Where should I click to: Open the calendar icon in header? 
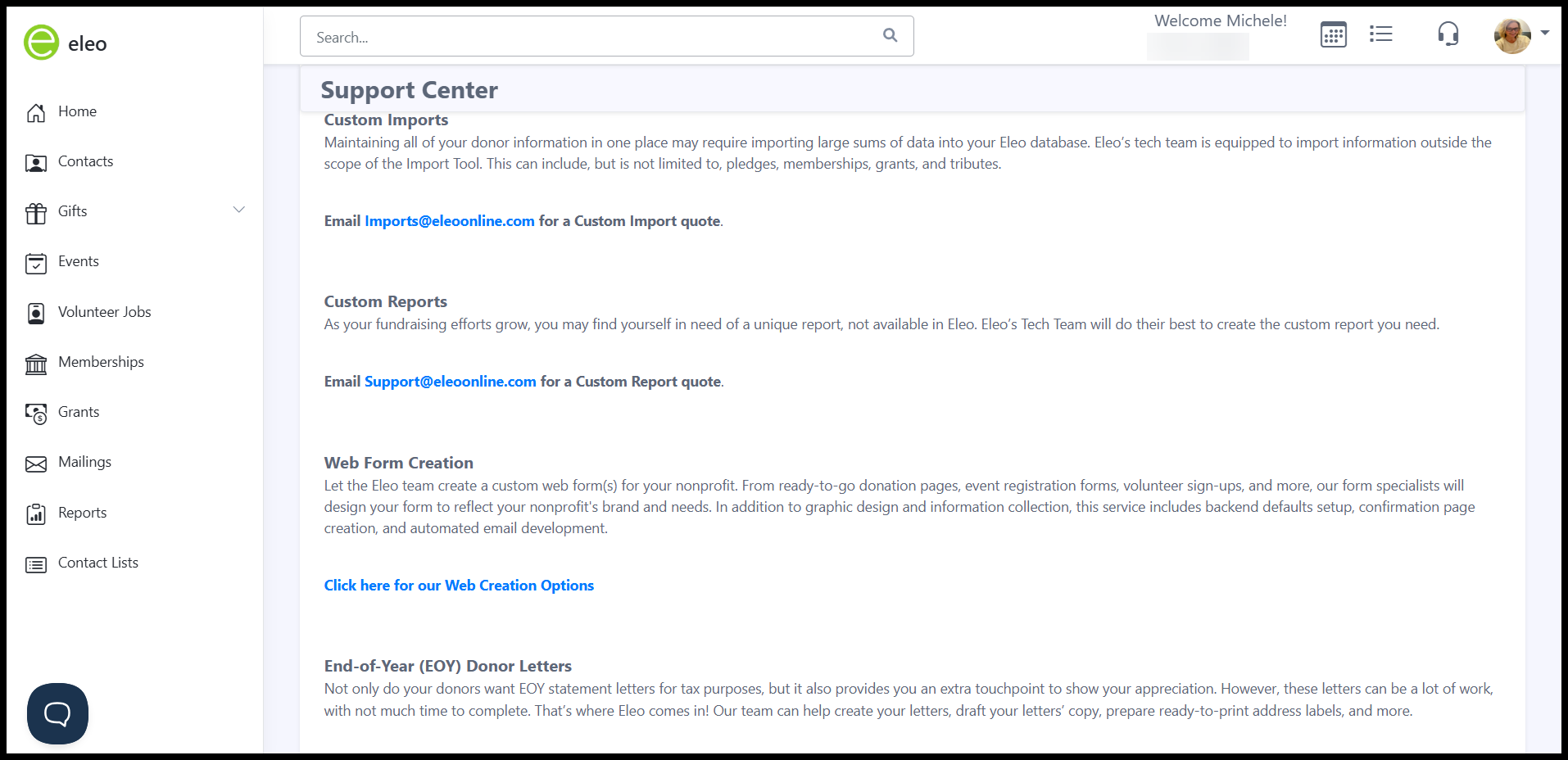[1333, 34]
